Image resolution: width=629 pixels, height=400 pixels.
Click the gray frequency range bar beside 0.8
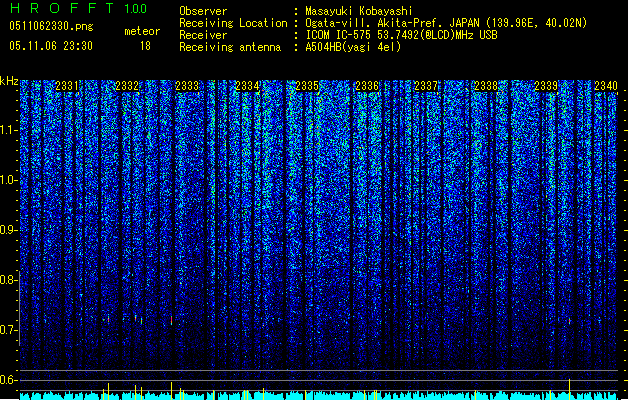click(x=19, y=308)
